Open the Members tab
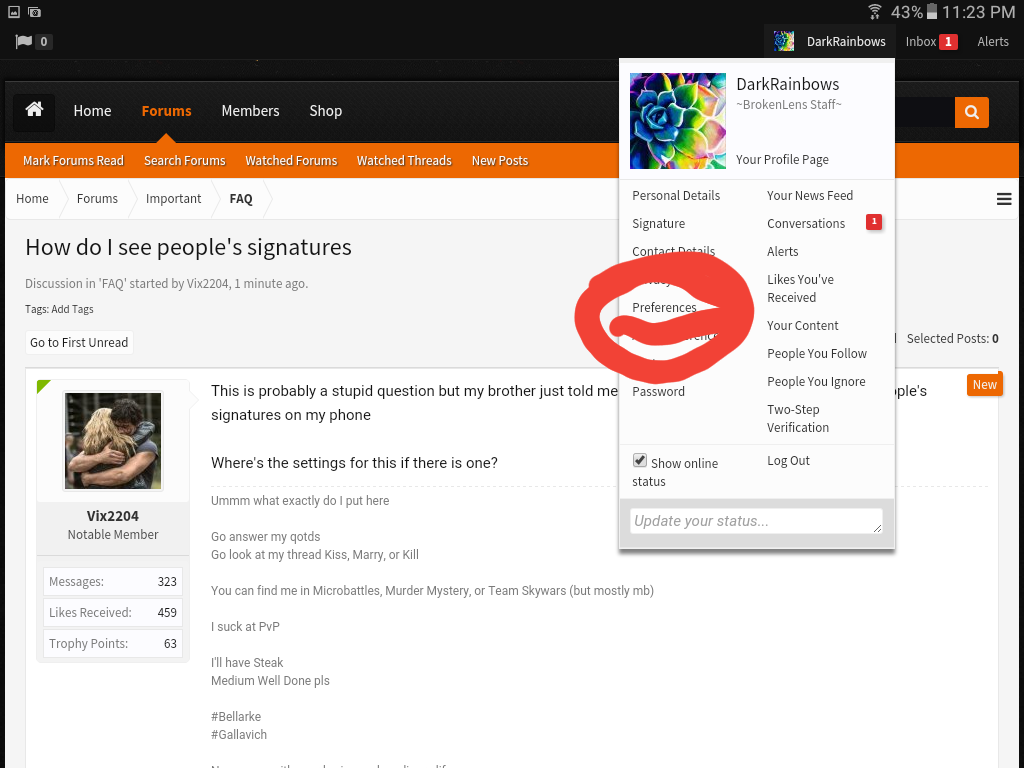Image resolution: width=1024 pixels, height=768 pixels. pyautogui.click(x=250, y=111)
